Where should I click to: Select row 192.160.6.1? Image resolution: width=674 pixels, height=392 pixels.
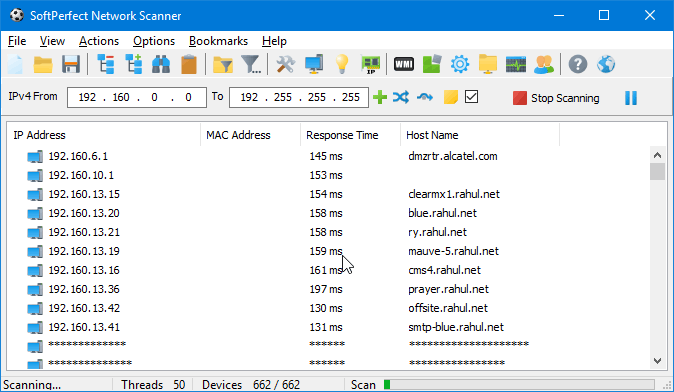pos(329,156)
